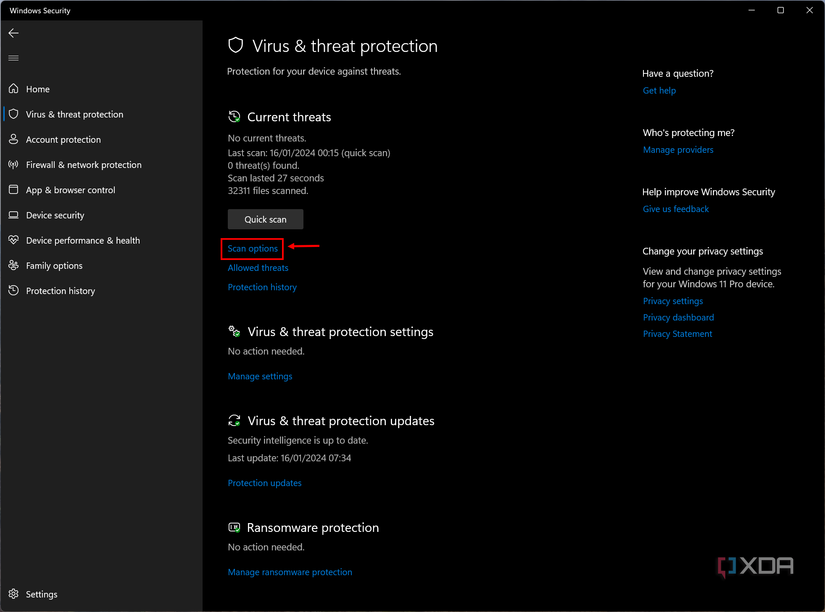The width and height of the screenshot is (825, 612).
Task: Open Settings in sidebar bottom
Action: [42, 594]
